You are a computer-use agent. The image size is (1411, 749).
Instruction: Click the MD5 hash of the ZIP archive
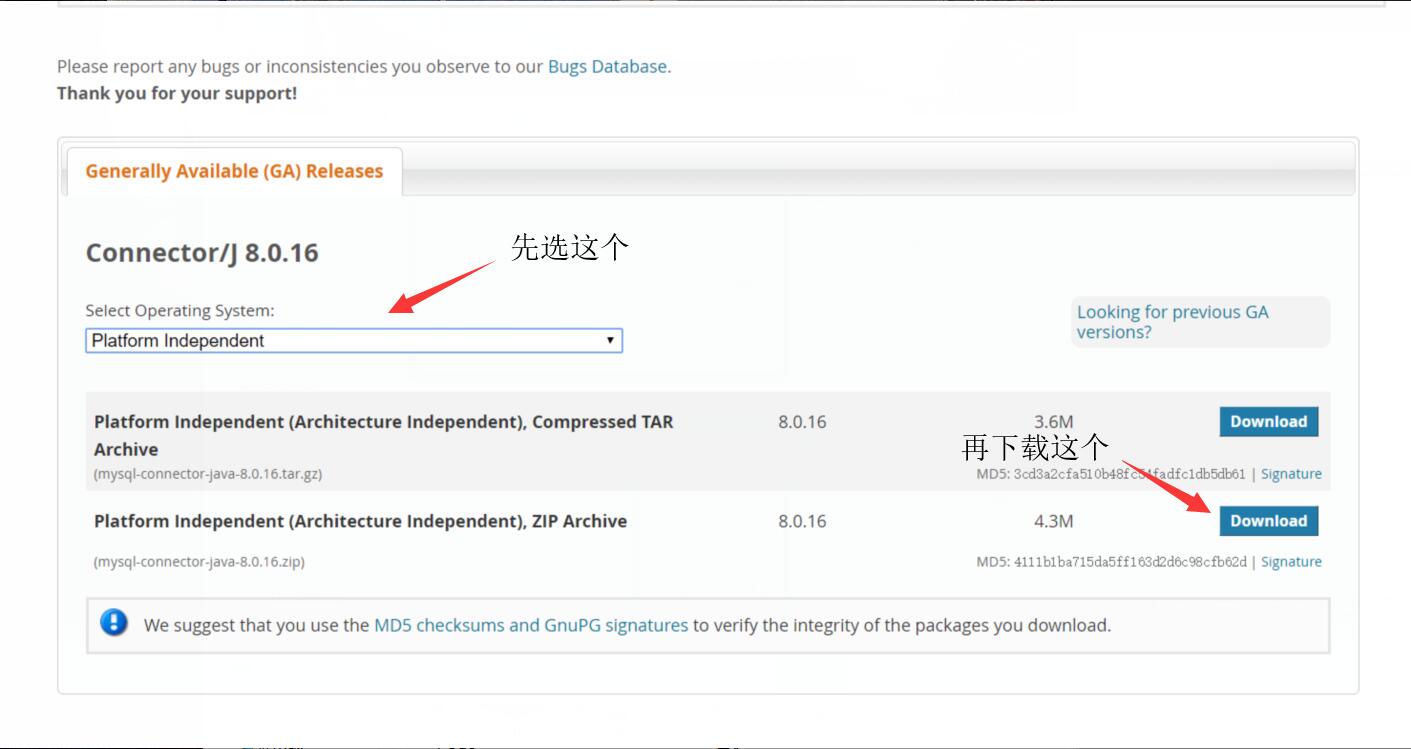point(1110,561)
